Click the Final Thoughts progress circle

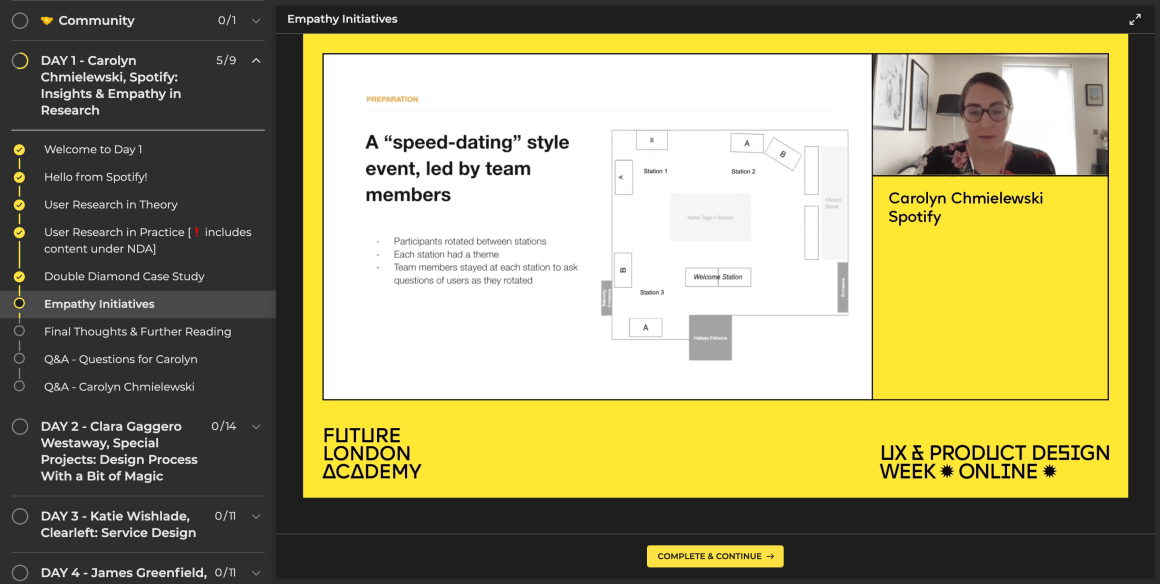(x=19, y=332)
